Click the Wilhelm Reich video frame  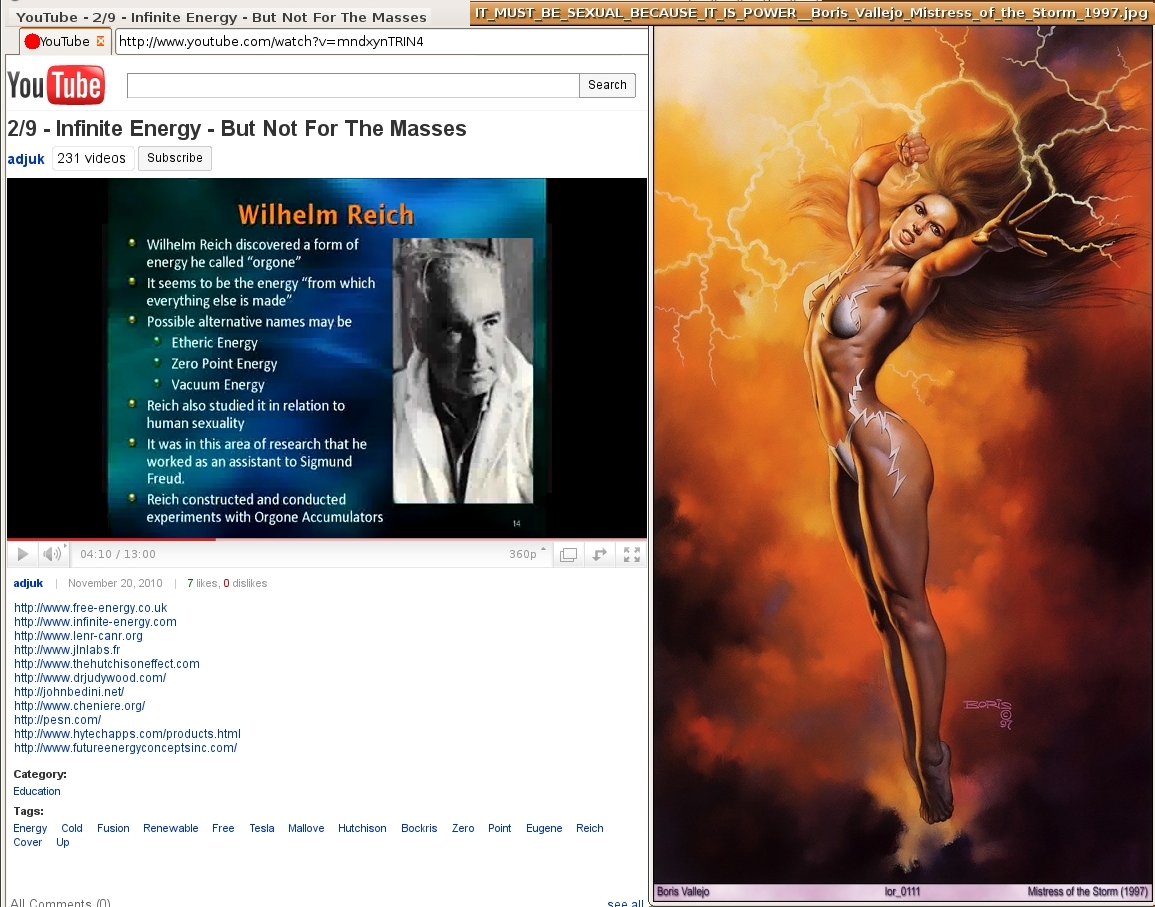327,358
